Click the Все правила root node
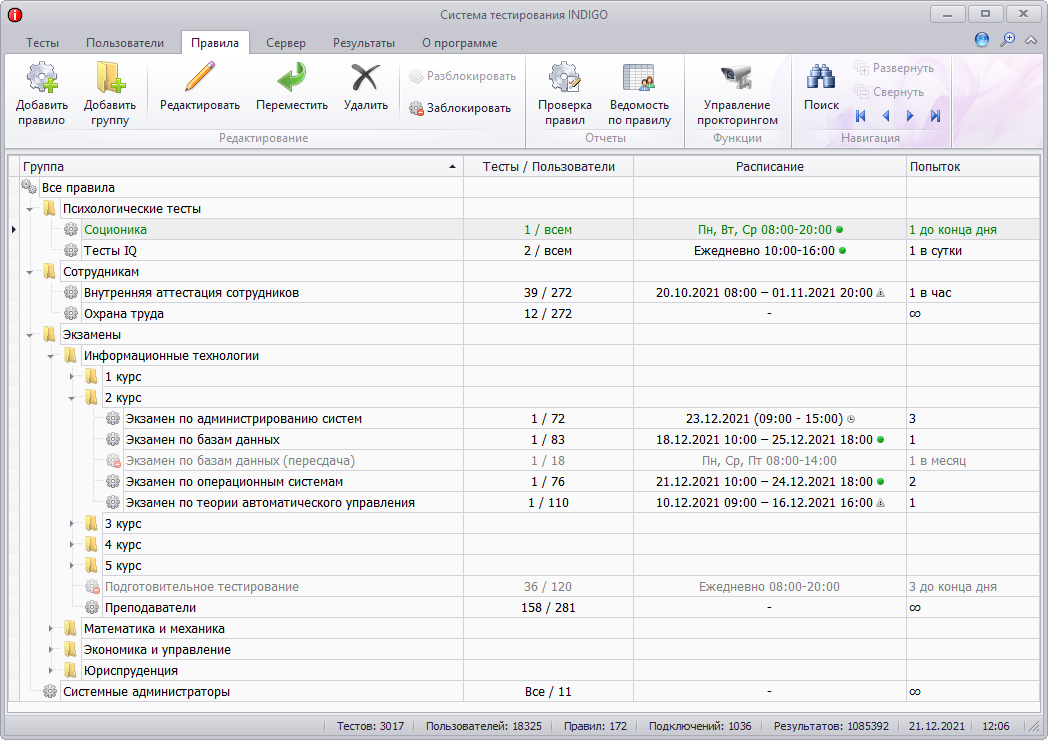Screen dimensions: 1048x740 click(78, 188)
